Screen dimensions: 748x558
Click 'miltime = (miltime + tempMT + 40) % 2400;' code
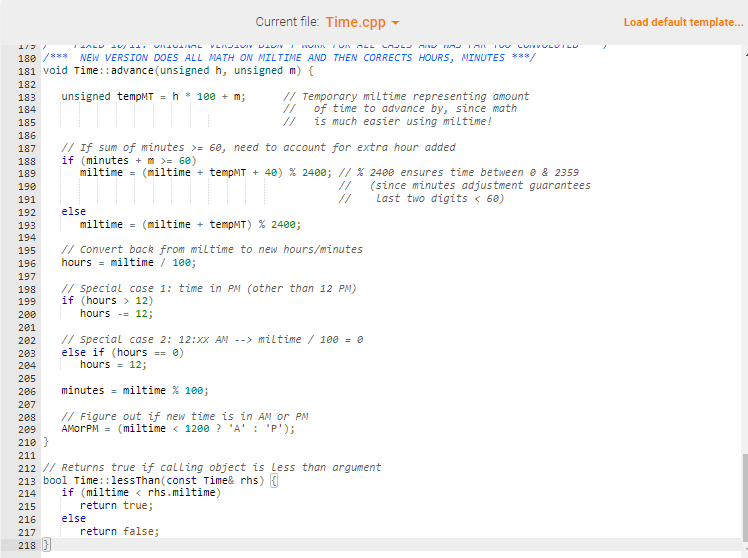(x=206, y=173)
